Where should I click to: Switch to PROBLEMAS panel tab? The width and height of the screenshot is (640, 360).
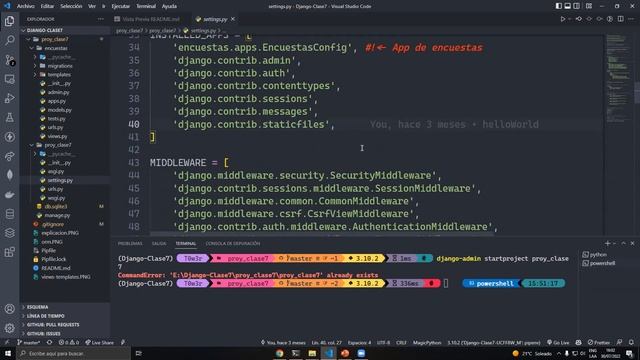click(130, 244)
